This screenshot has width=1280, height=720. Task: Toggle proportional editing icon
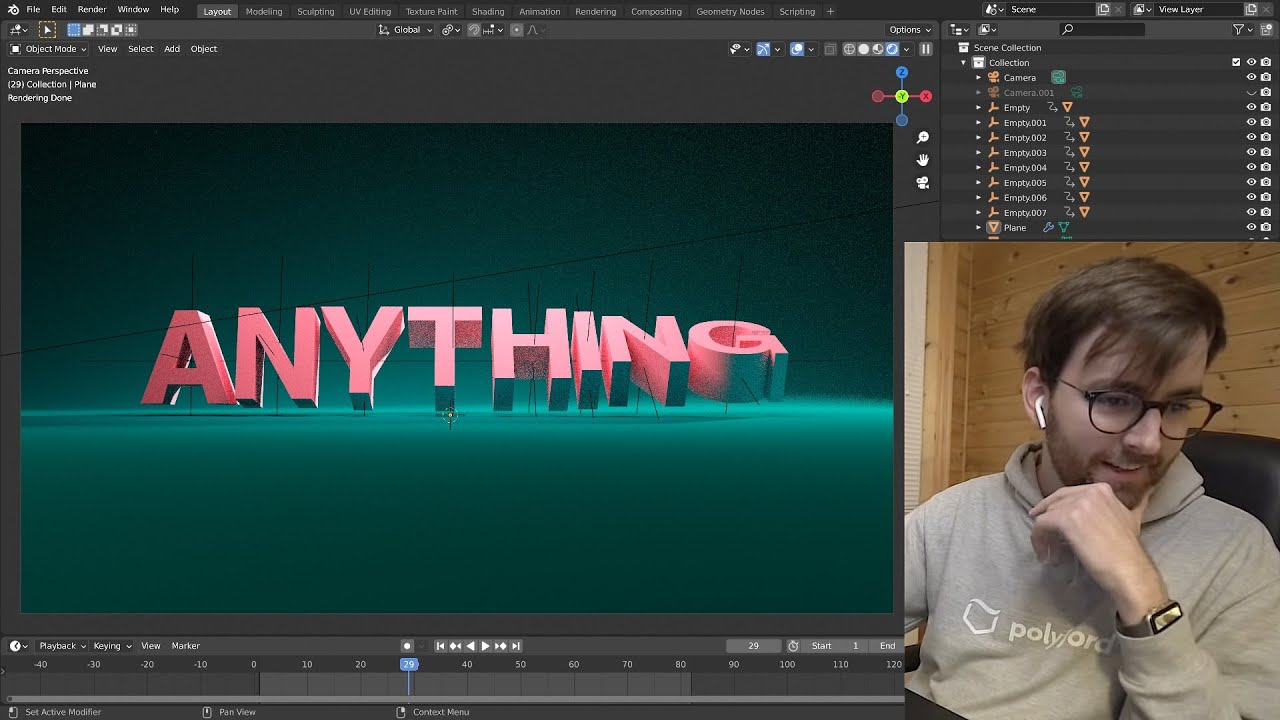tap(517, 30)
